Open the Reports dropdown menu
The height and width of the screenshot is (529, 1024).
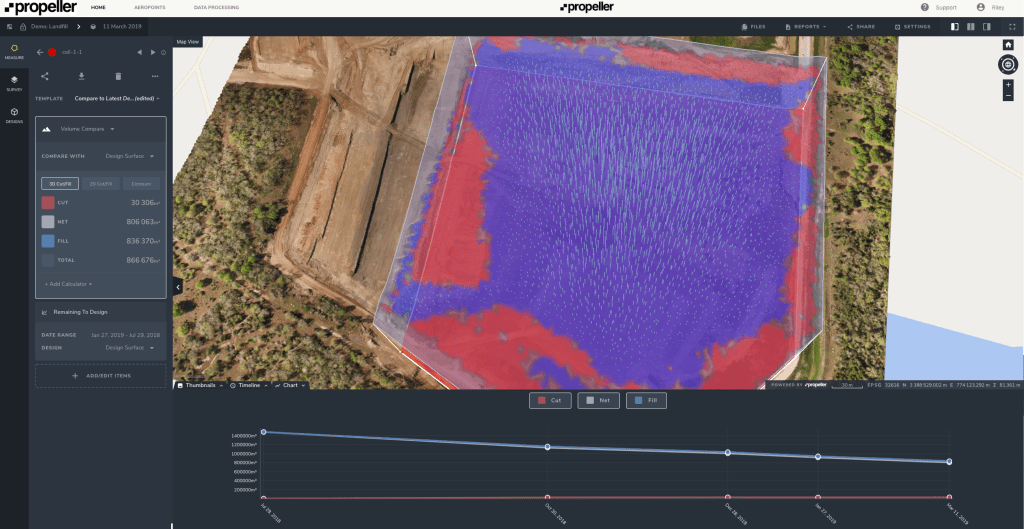coord(806,26)
